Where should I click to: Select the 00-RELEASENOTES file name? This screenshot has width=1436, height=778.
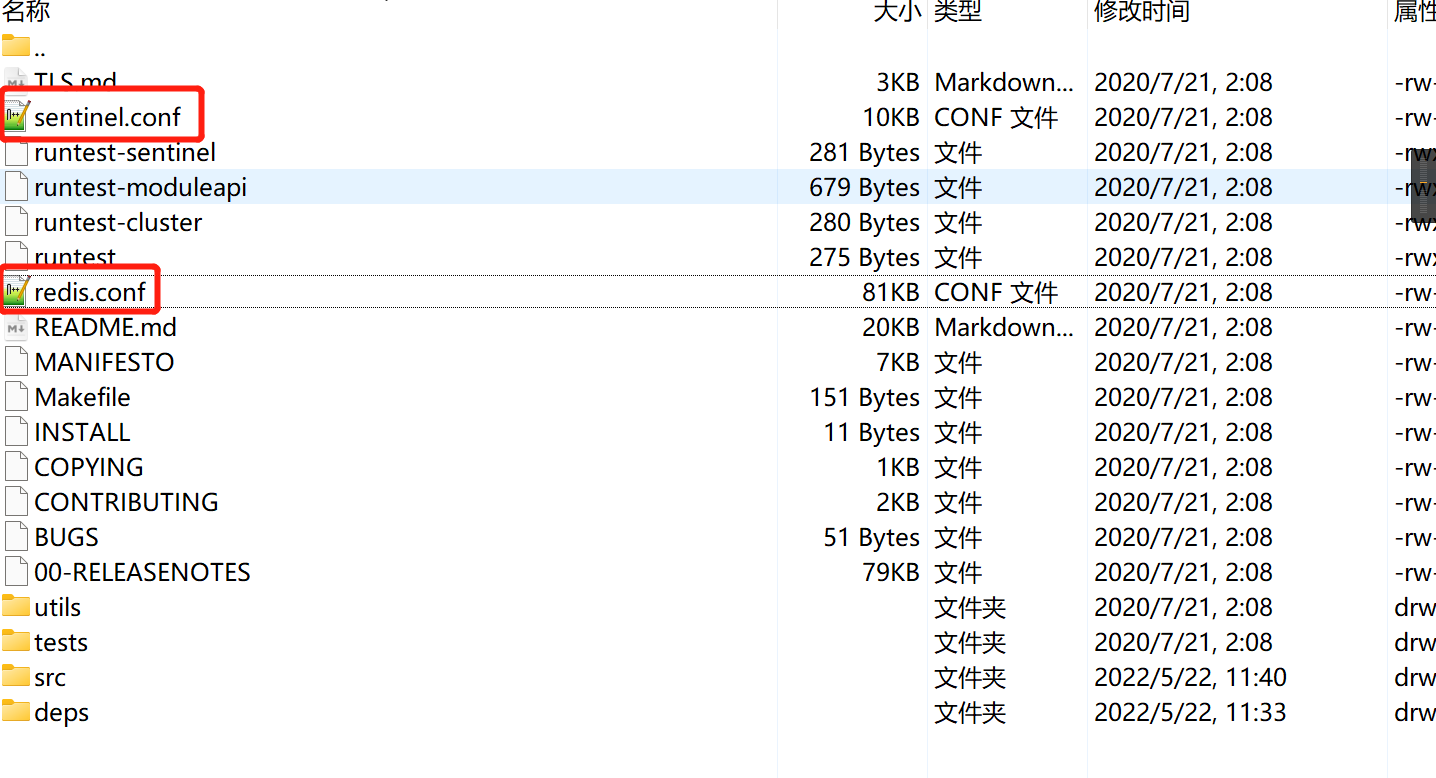[x=142, y=572]
